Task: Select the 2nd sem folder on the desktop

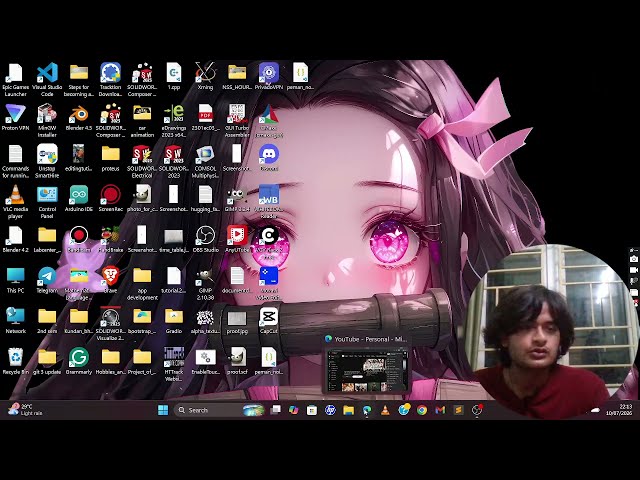Action: tap(47, 320)
